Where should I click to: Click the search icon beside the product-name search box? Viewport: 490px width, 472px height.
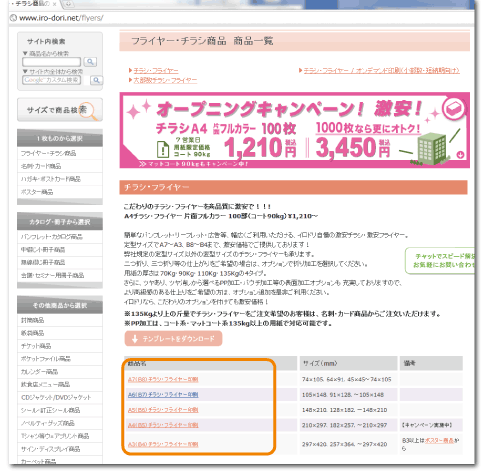(90, 62)
